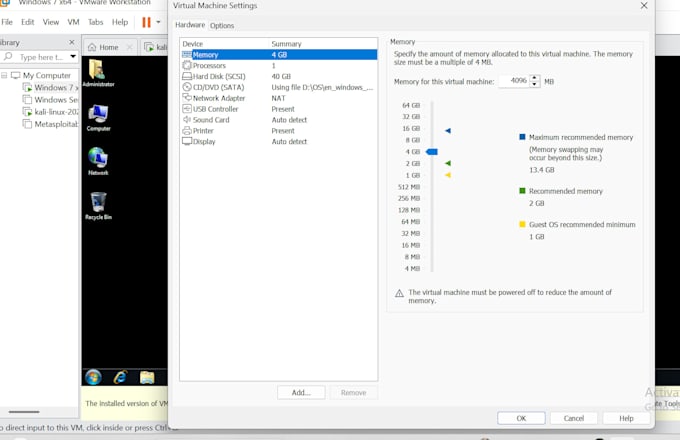Click the 512 MB label on memory scale
The width and height of the screenshot is (680, 440).
point(409,187)
